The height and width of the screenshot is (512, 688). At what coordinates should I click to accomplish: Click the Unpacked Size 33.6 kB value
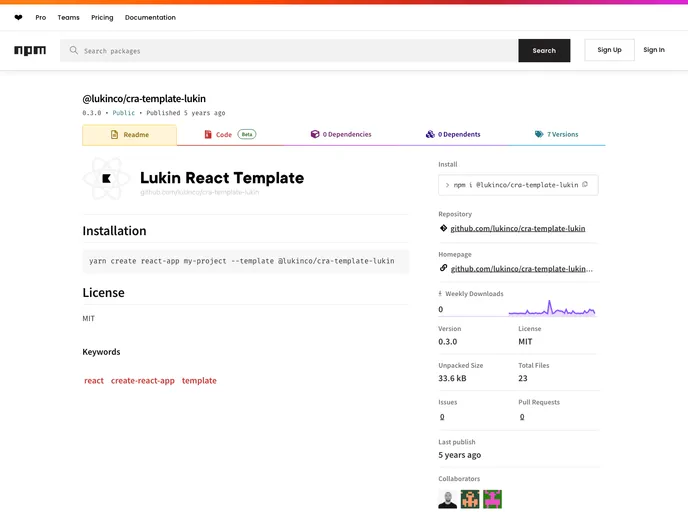coord(452,378)
